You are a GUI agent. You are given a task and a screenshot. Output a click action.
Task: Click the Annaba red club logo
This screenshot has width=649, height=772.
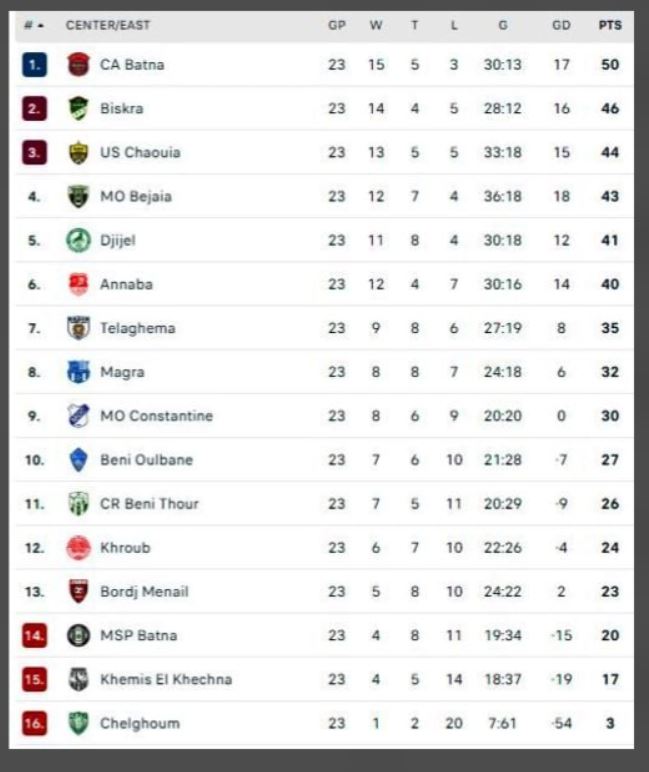[x=78, y=285]
